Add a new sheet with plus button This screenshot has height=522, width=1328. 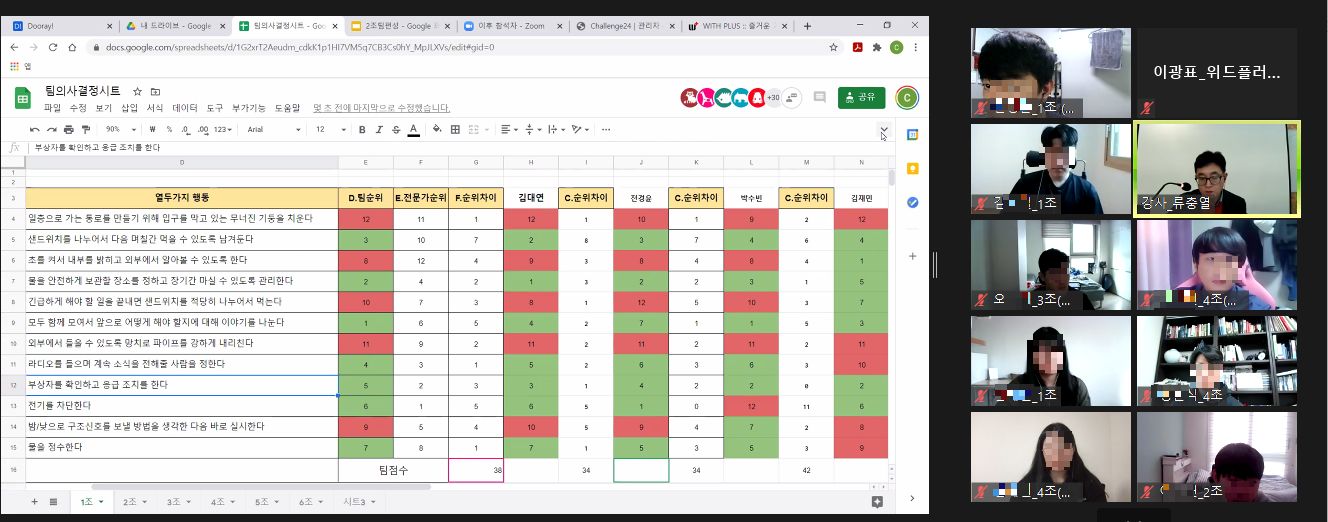35,501
